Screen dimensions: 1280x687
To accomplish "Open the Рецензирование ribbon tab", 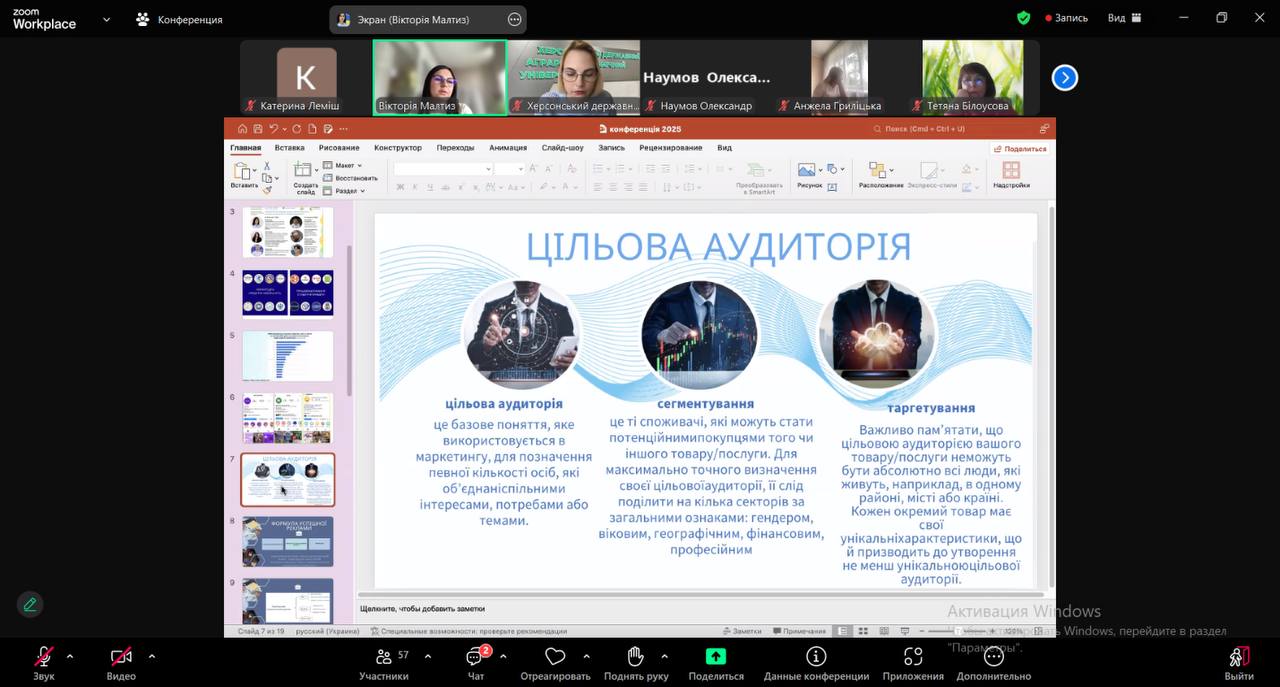I will click(671, 147).
